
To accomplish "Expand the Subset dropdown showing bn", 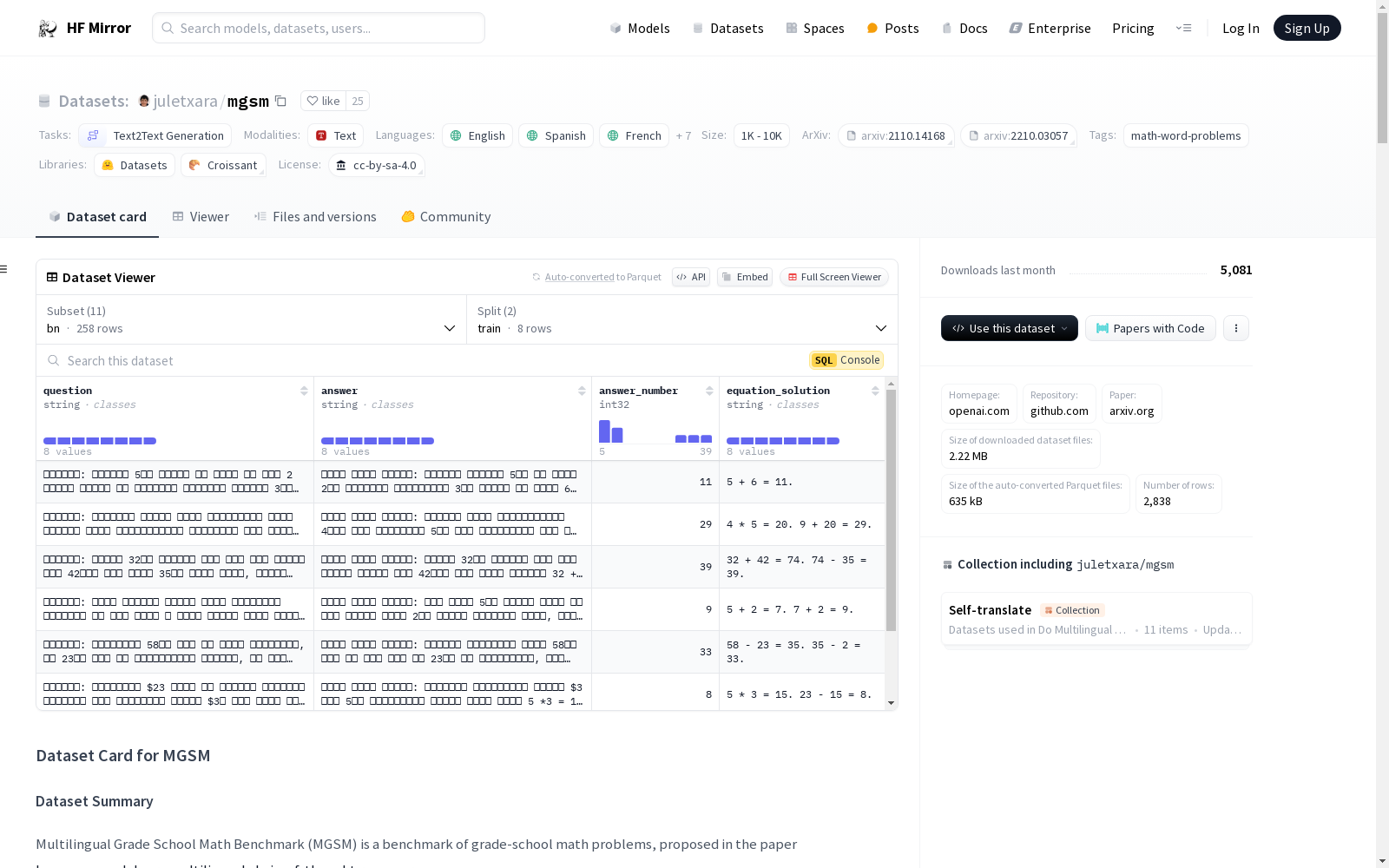I will click(x=252, y=319).
